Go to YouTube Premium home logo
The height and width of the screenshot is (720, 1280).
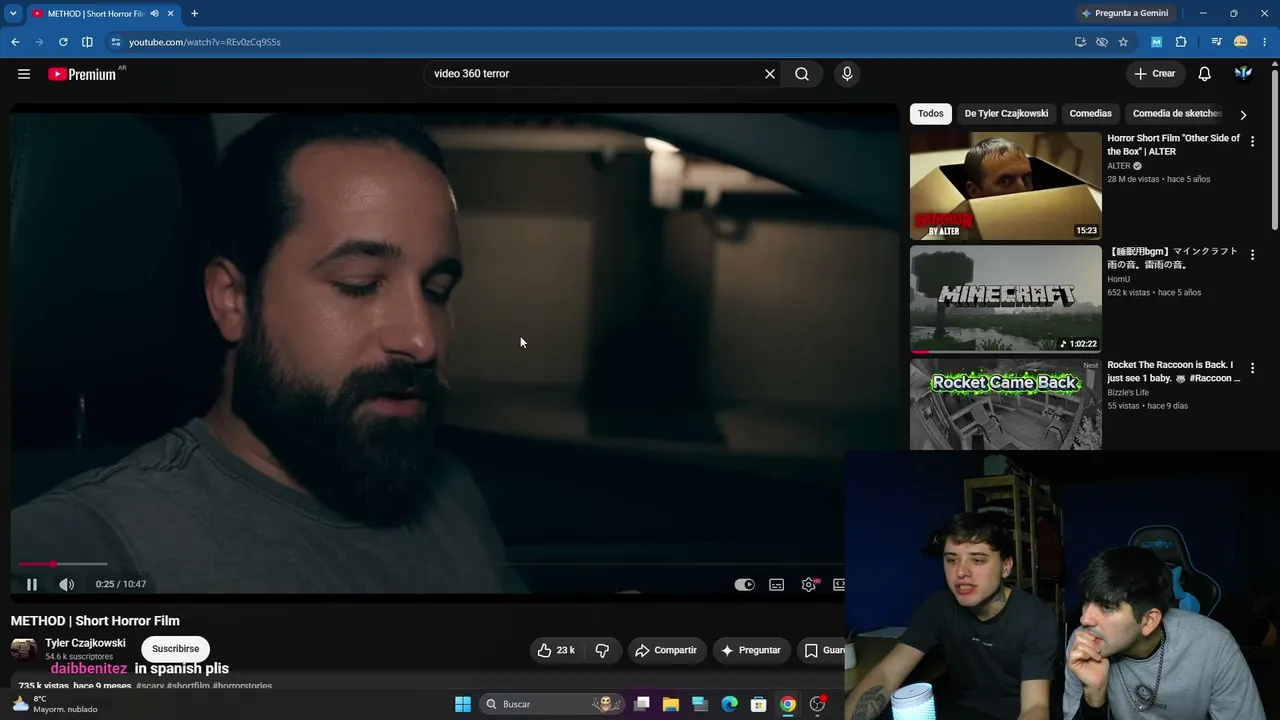[x=82, y=74]
